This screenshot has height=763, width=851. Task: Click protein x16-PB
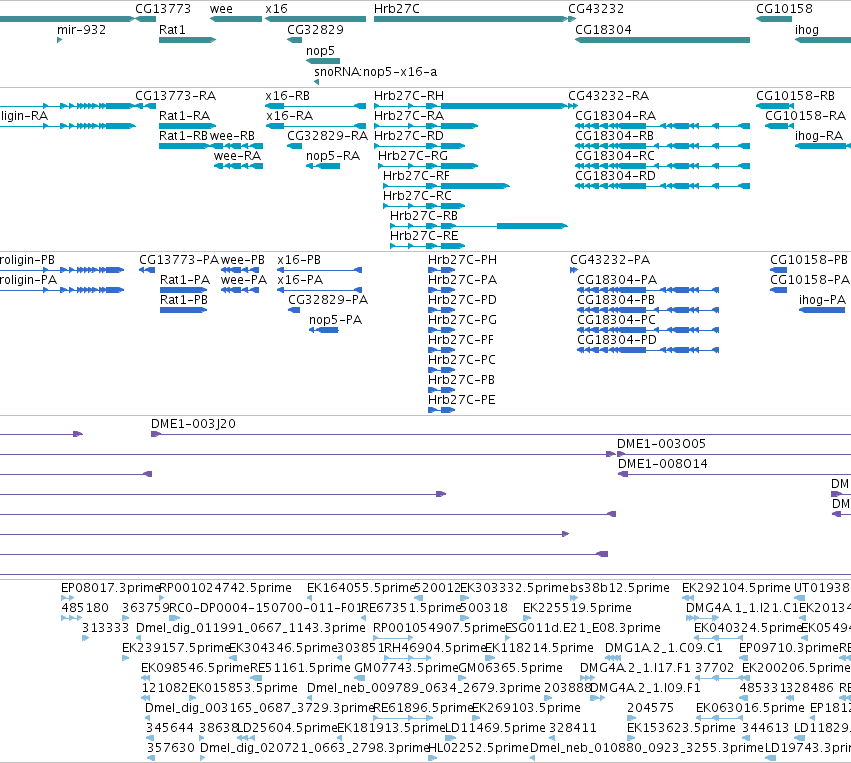coord(299,260)
